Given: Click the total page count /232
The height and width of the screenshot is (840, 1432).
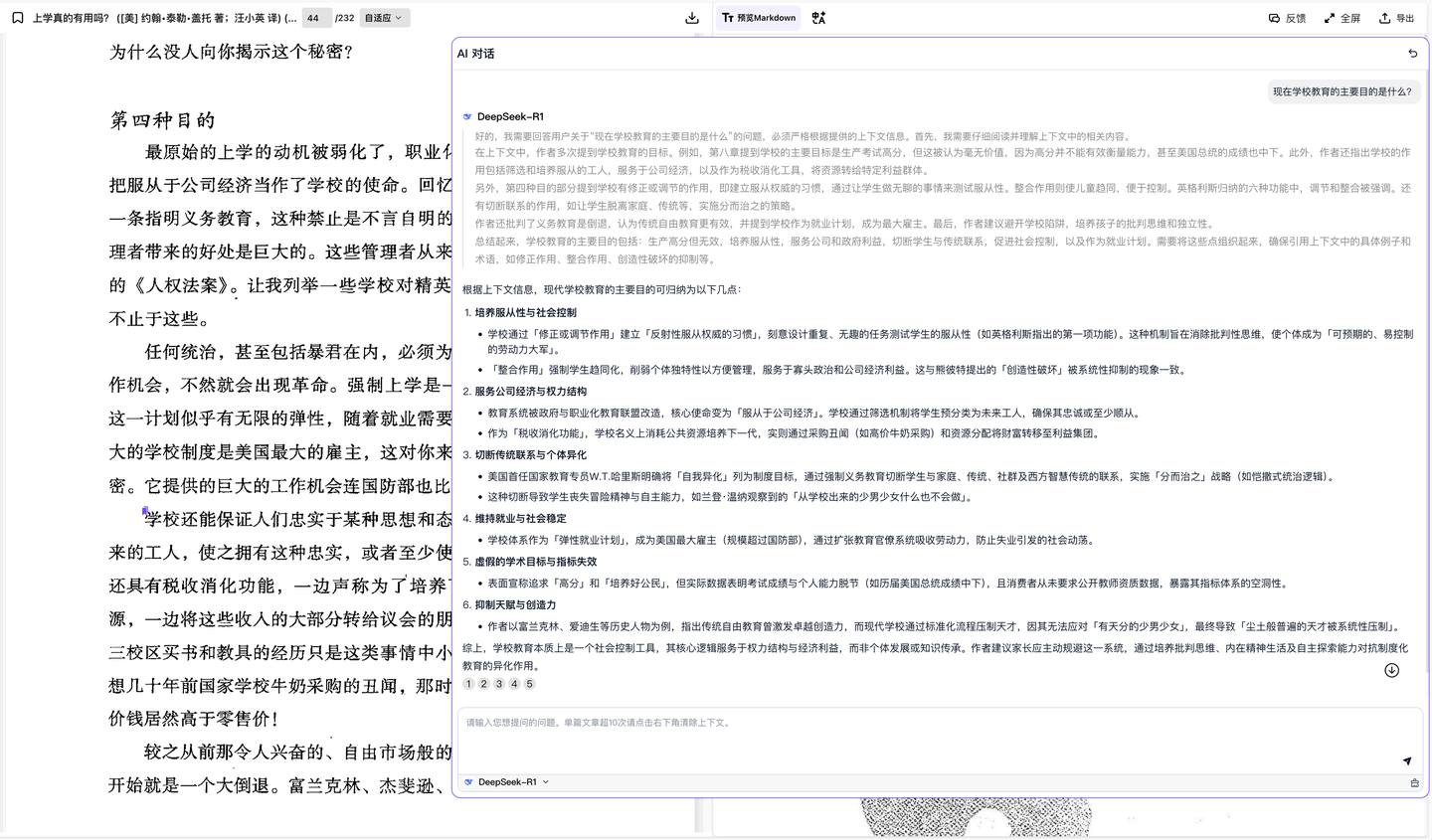Looking at the screenshot, I should click(344, 18).
